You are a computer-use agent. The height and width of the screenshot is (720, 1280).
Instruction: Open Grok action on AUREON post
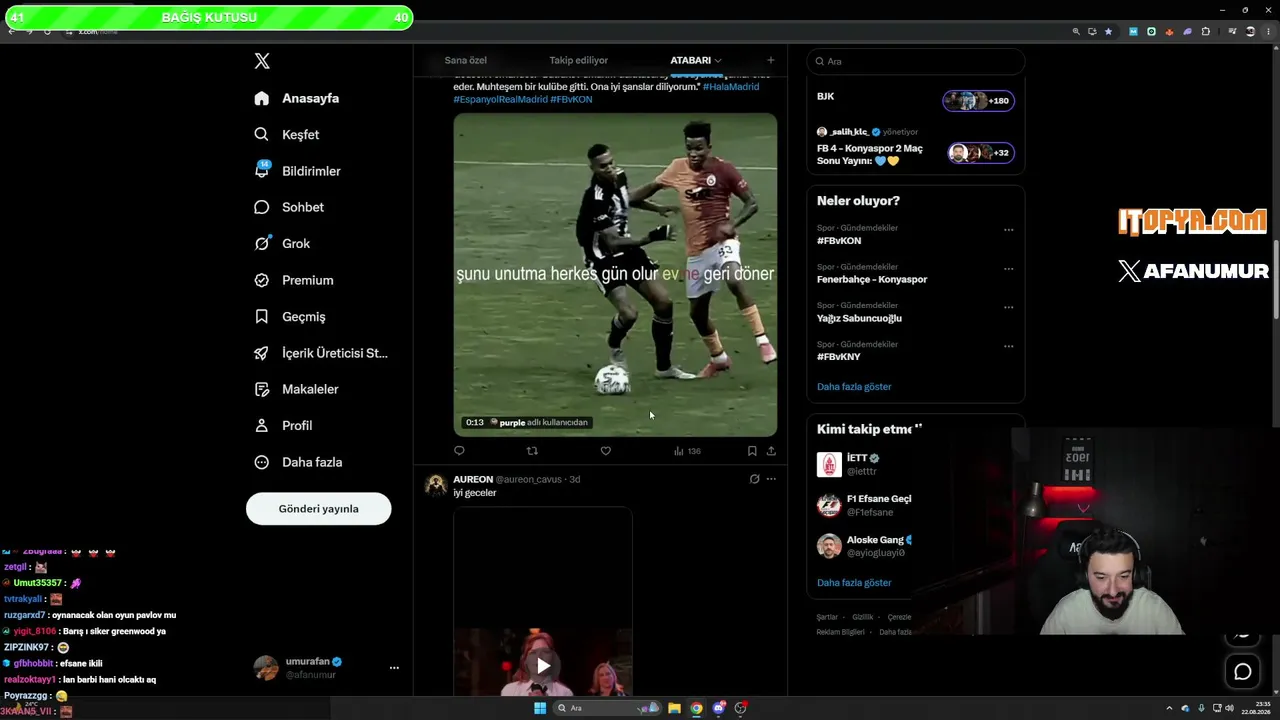pyautogui.click(x=754, y=479)
